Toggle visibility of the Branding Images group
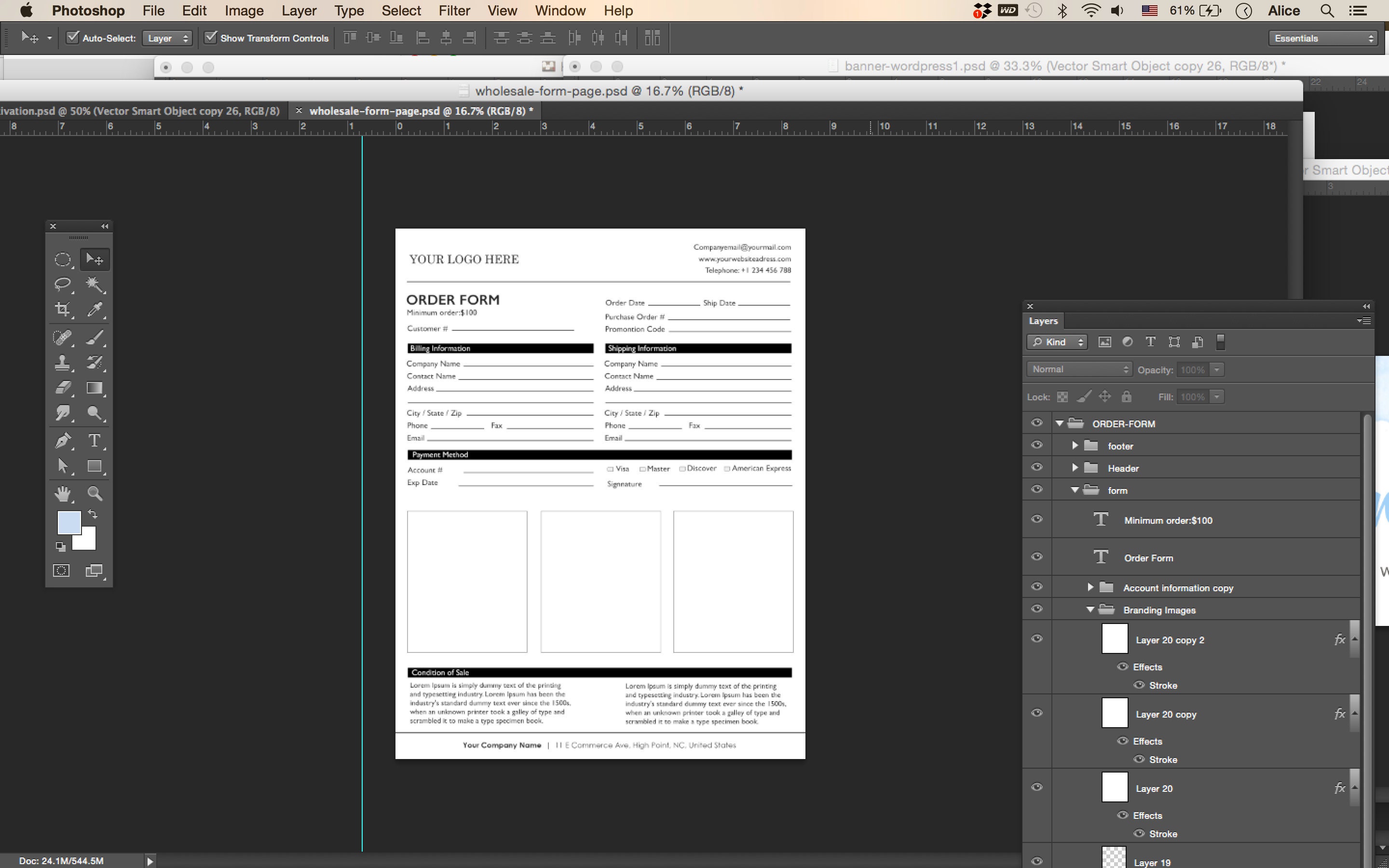 [x=1036, y=609]
